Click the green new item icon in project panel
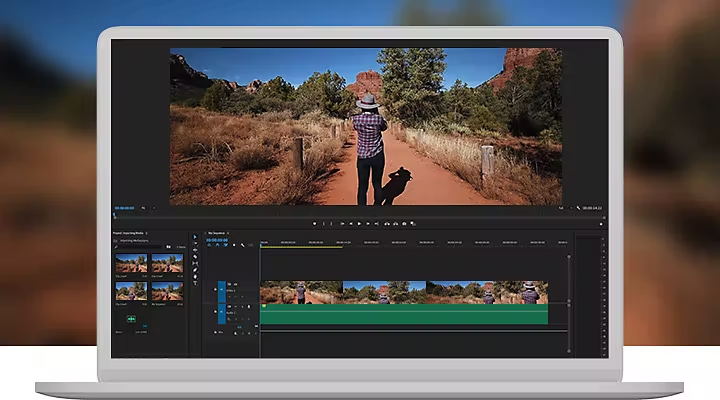Viewport: 720px width, 400px height. tap(130, 318)
